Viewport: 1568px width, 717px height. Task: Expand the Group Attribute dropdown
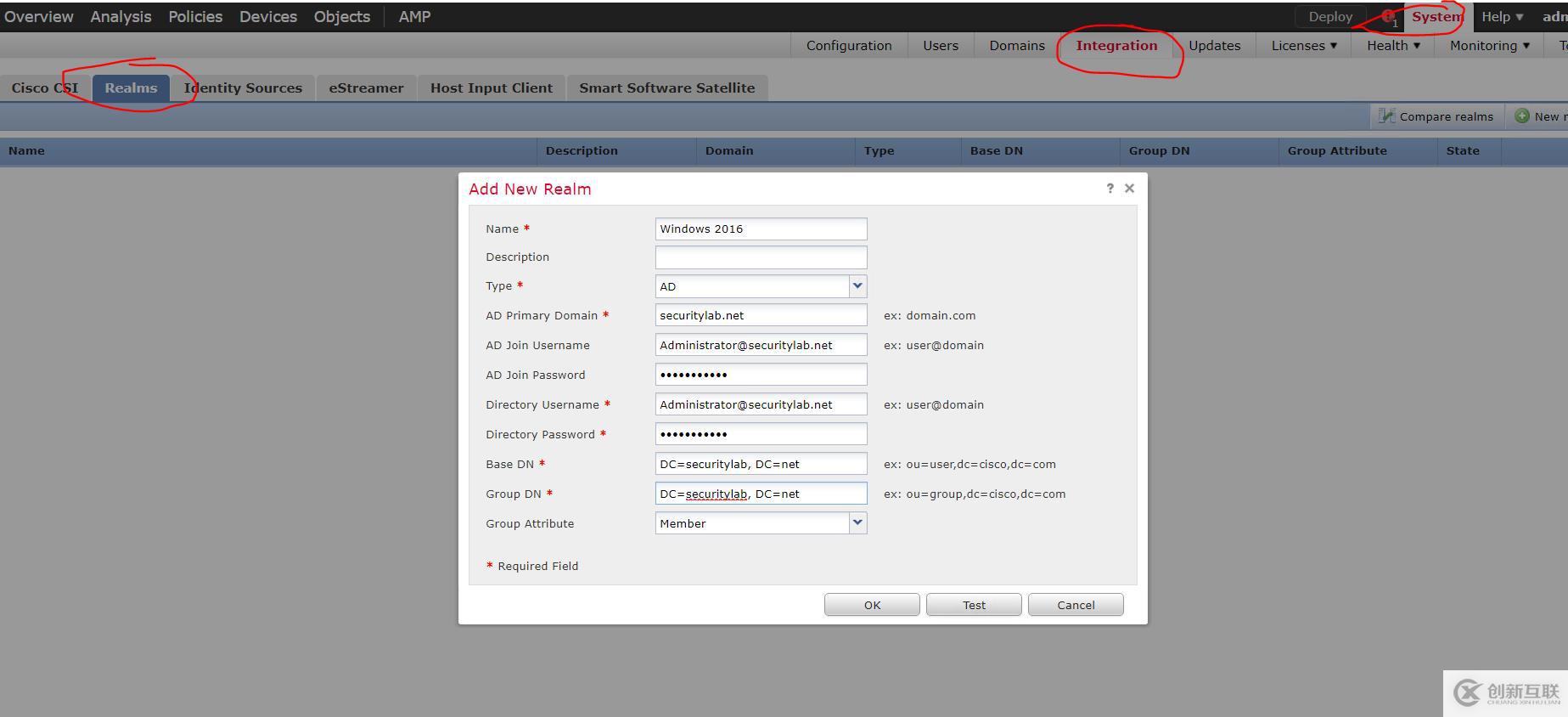tap(857, 523)
